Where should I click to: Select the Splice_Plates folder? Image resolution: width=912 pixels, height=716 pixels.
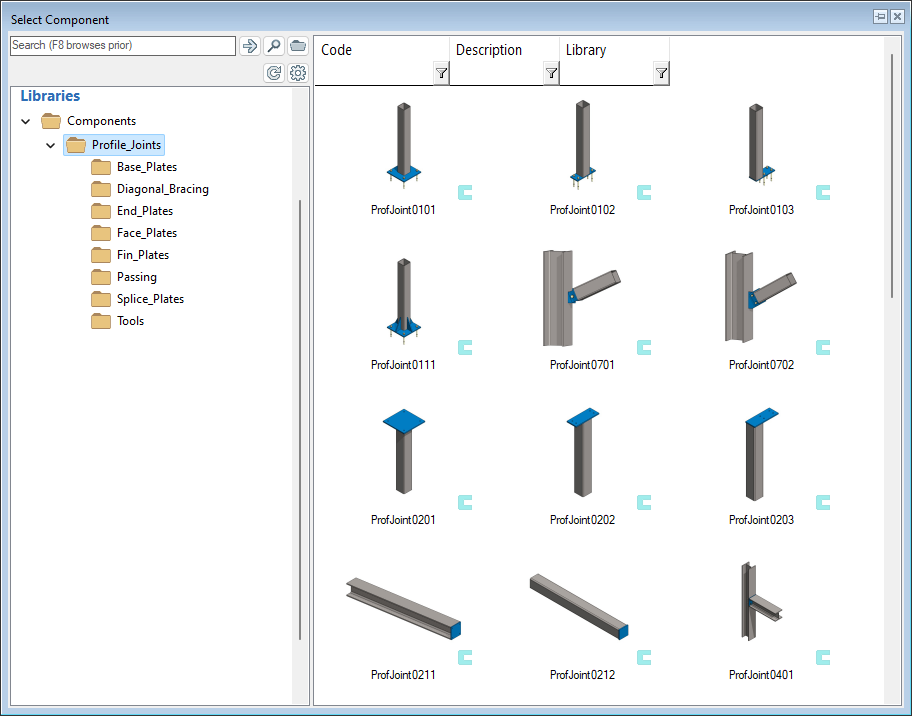coord(150,299)
